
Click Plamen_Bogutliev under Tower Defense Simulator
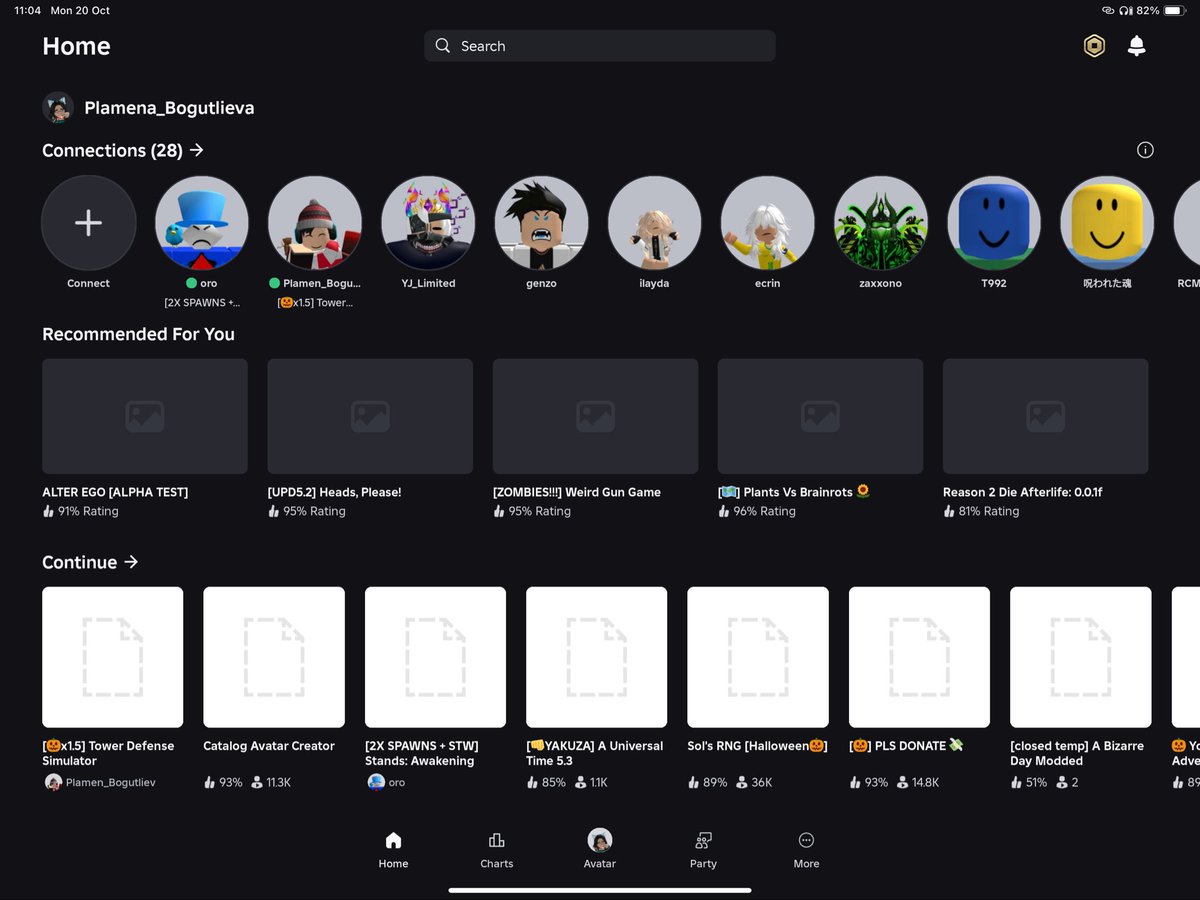[x=110, y=782]
